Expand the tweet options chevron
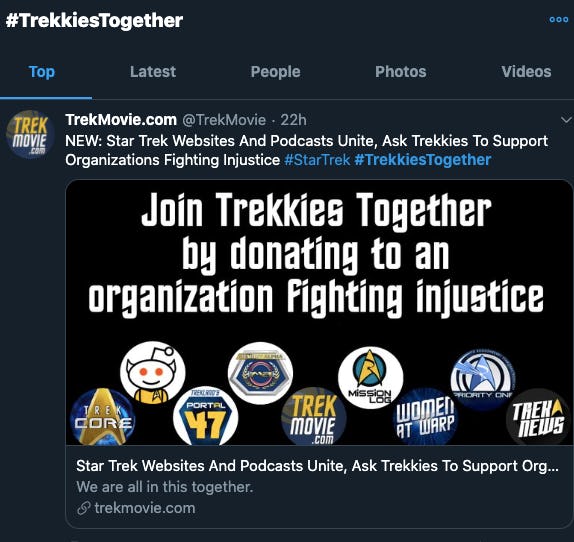Image resolution: width=574 pixels, height=542 pixels. [566, 120]
